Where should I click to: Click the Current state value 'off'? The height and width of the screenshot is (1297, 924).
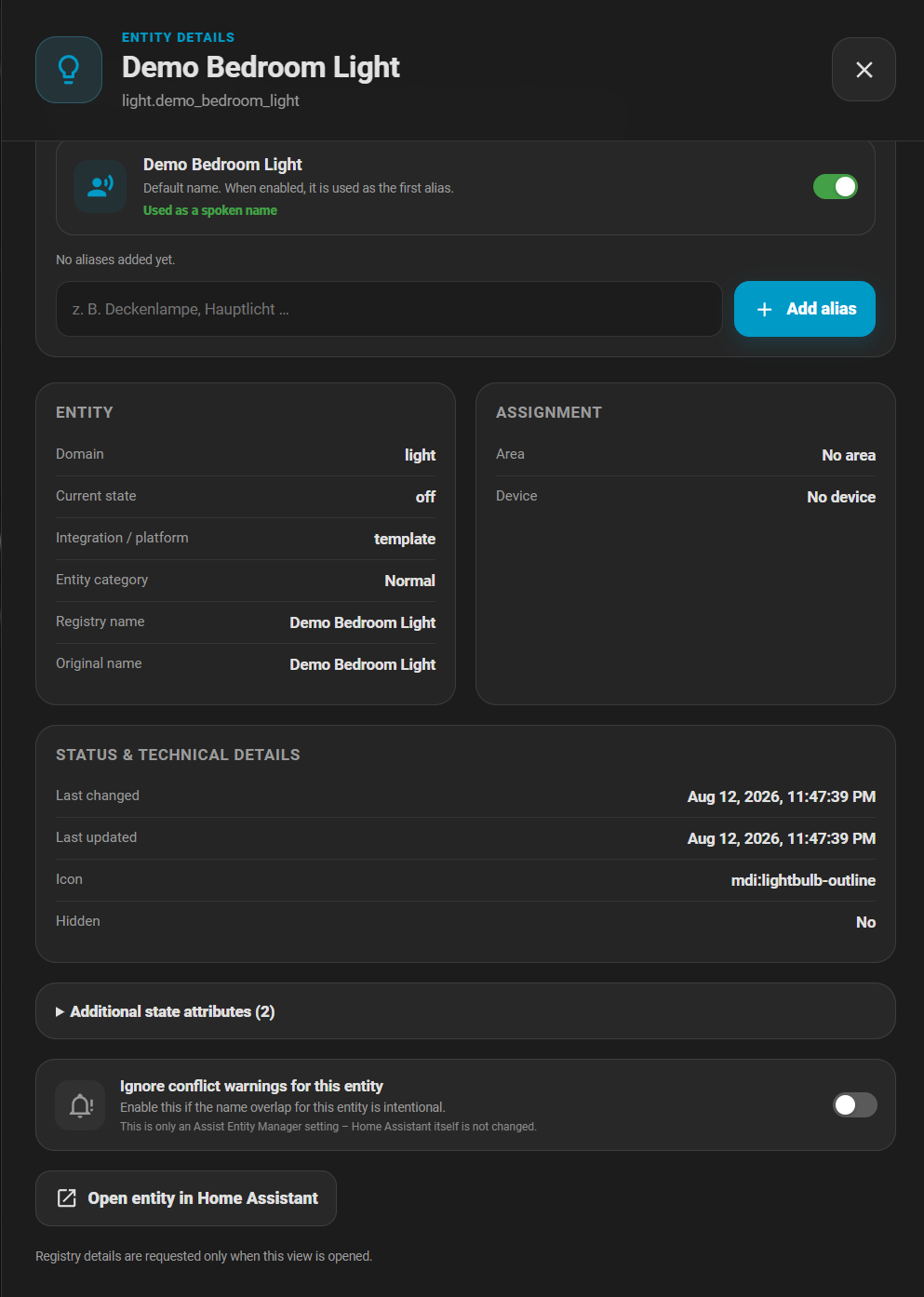(425, 497)
